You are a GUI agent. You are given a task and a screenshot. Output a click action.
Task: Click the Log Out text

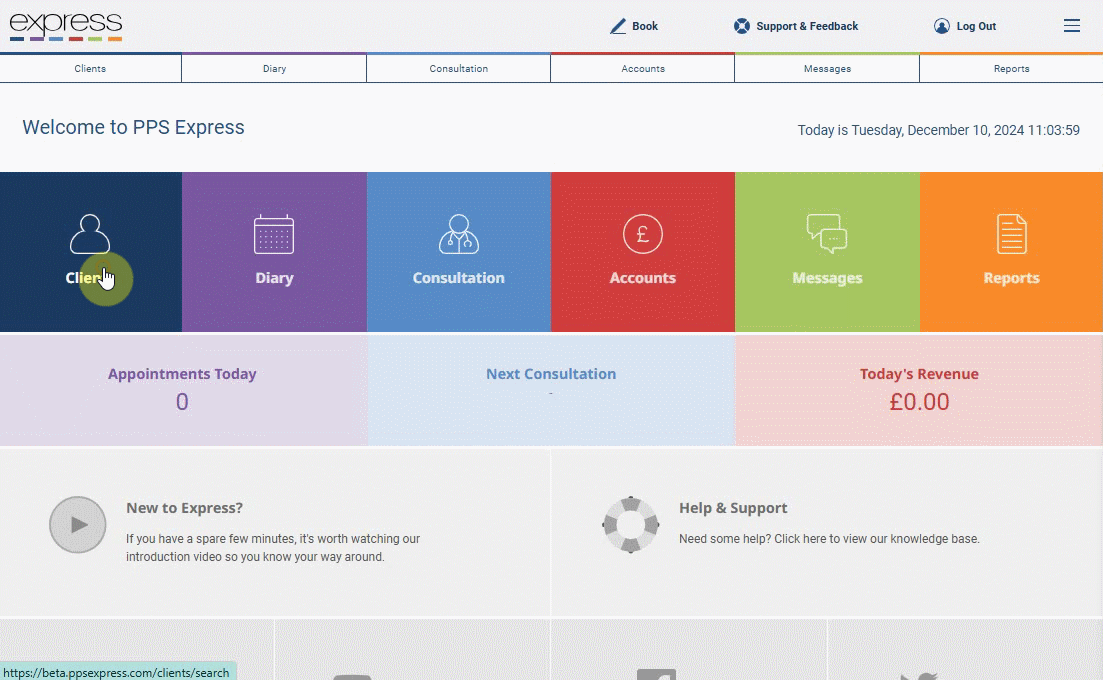click(x=976, y=26)
